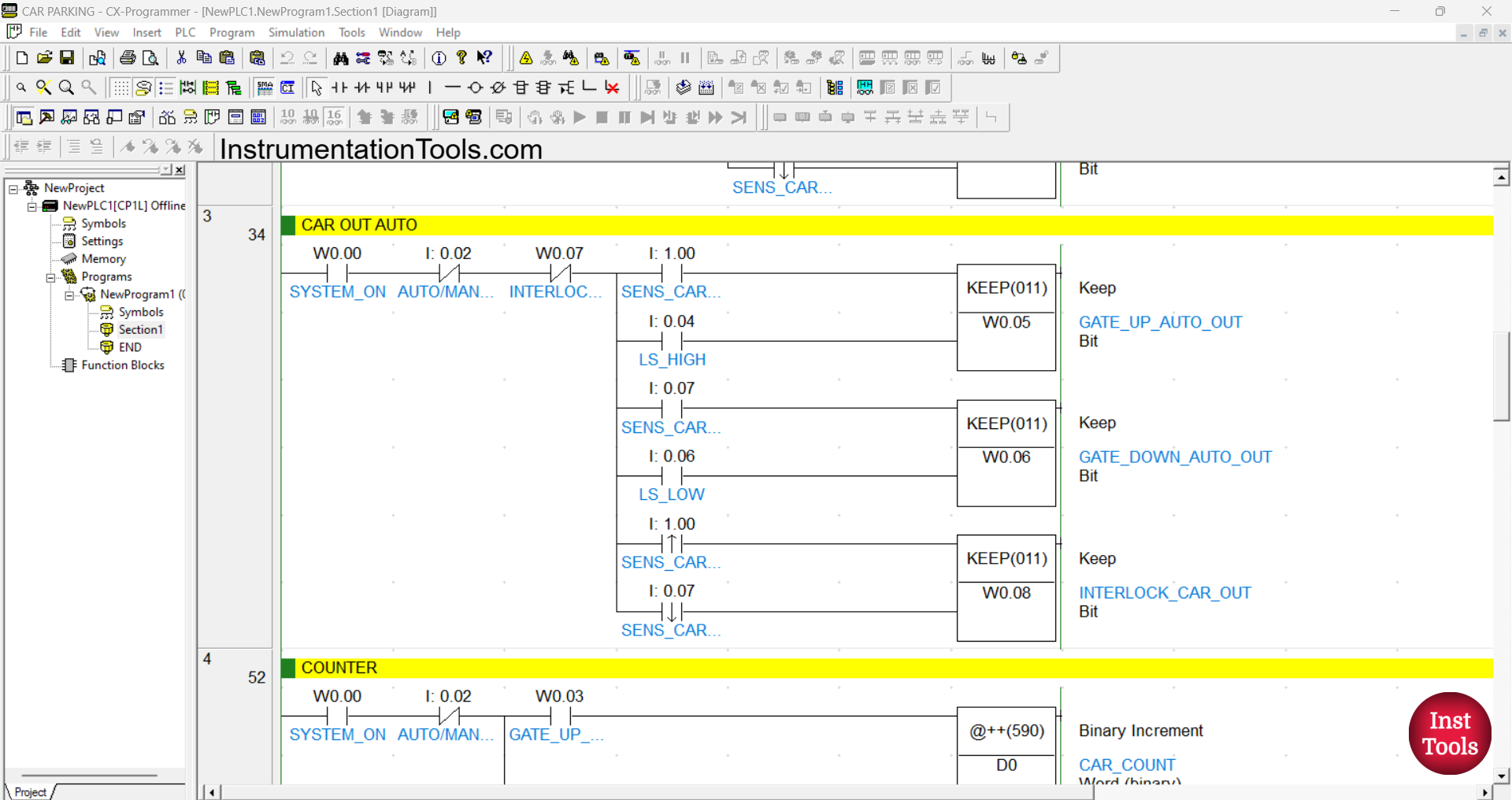The width and height of the screenshot is (1512, 800).
Task: Collapse the Programs tree node
Action: pos(50,277)
